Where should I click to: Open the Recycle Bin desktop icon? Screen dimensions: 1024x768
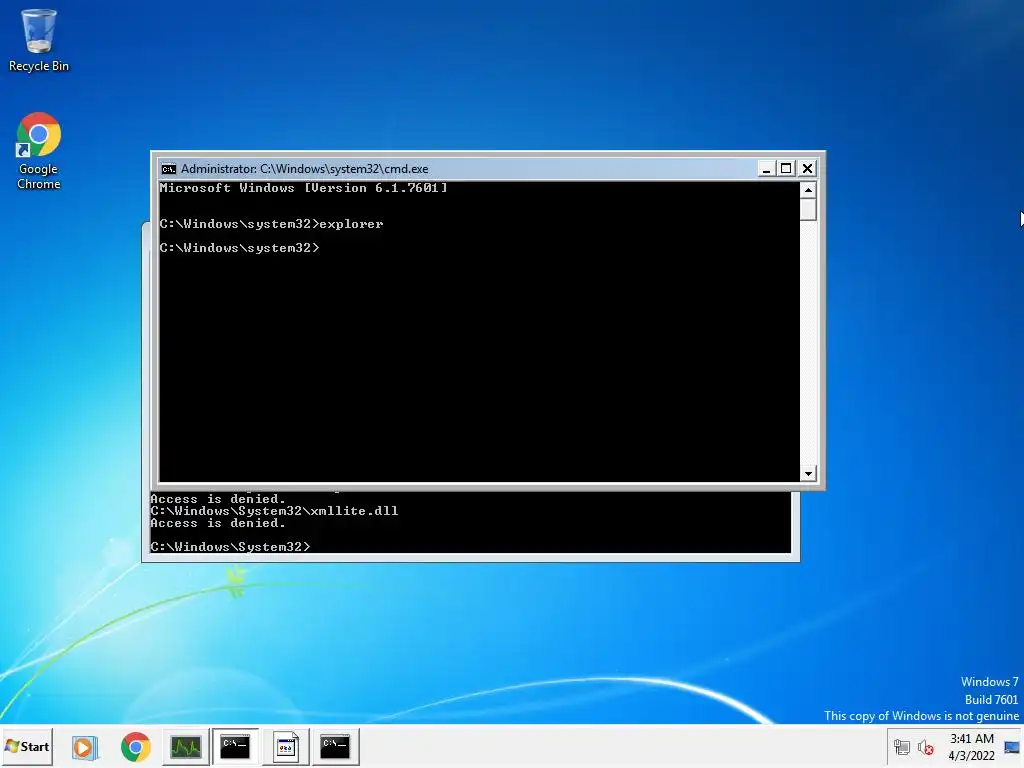click(39, 40)
